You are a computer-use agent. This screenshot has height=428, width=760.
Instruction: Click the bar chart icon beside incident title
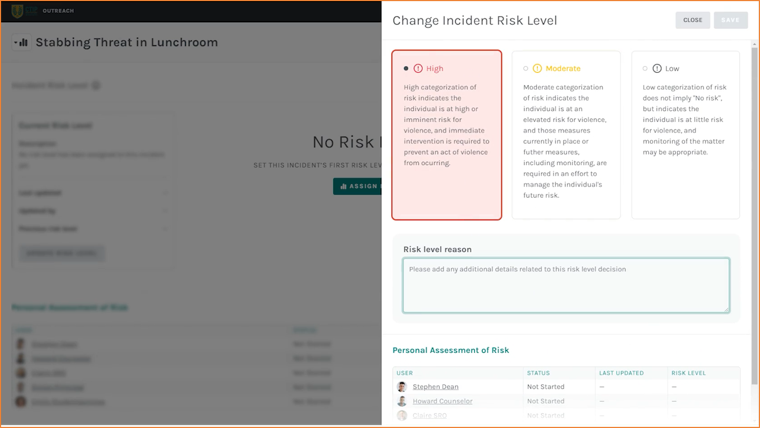pyautogui.click(x=21, y=43)
